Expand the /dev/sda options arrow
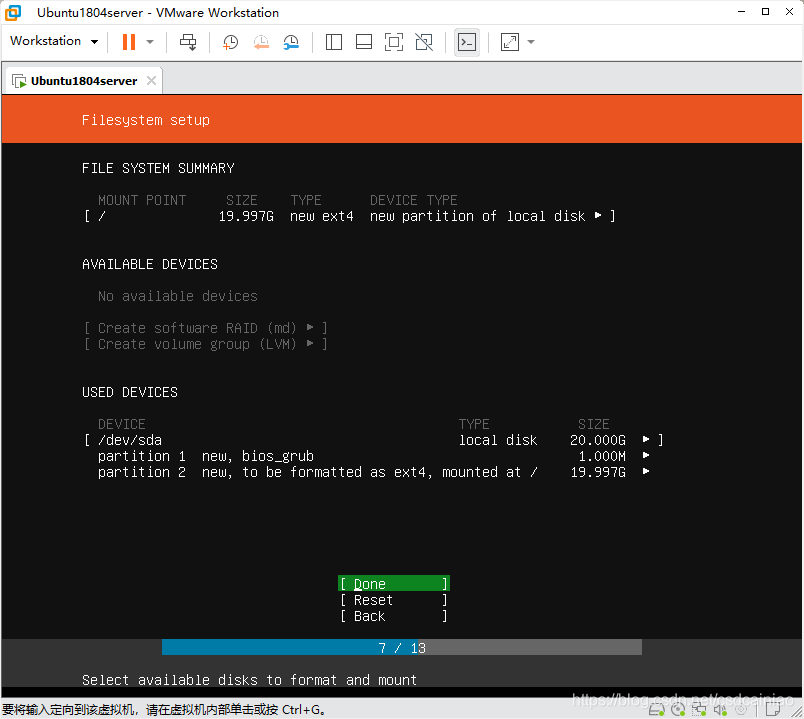This screenshot has width=804, height=719. (x=646, y=440)
